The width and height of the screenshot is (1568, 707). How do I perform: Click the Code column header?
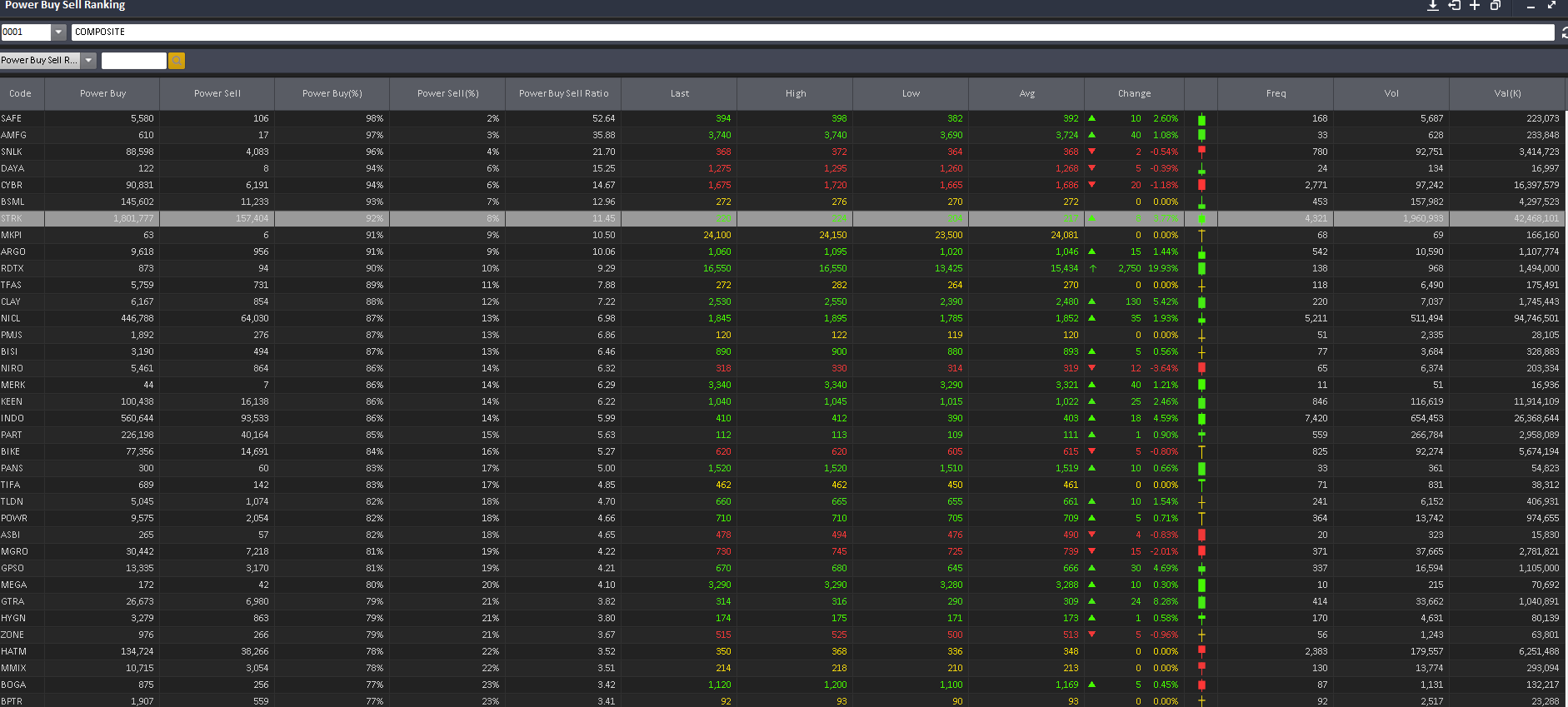(x=21, y=94)
